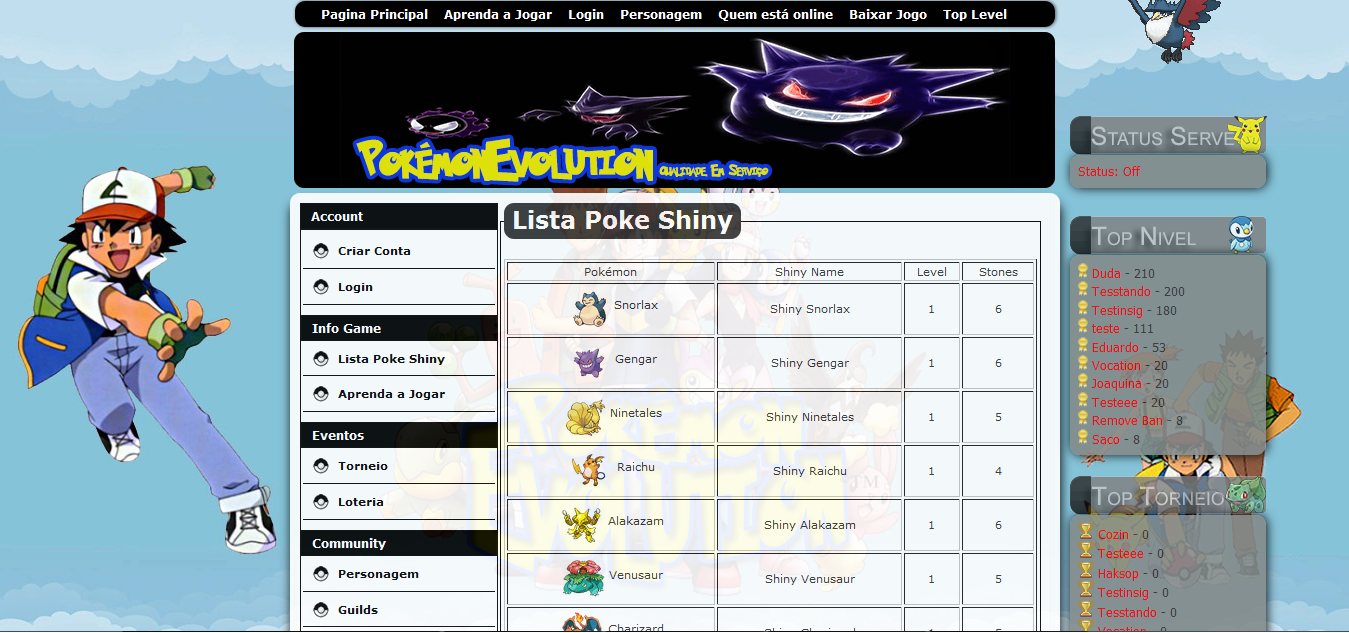Click the Piplup icon on Top Nivel

tap(1241, 234)
